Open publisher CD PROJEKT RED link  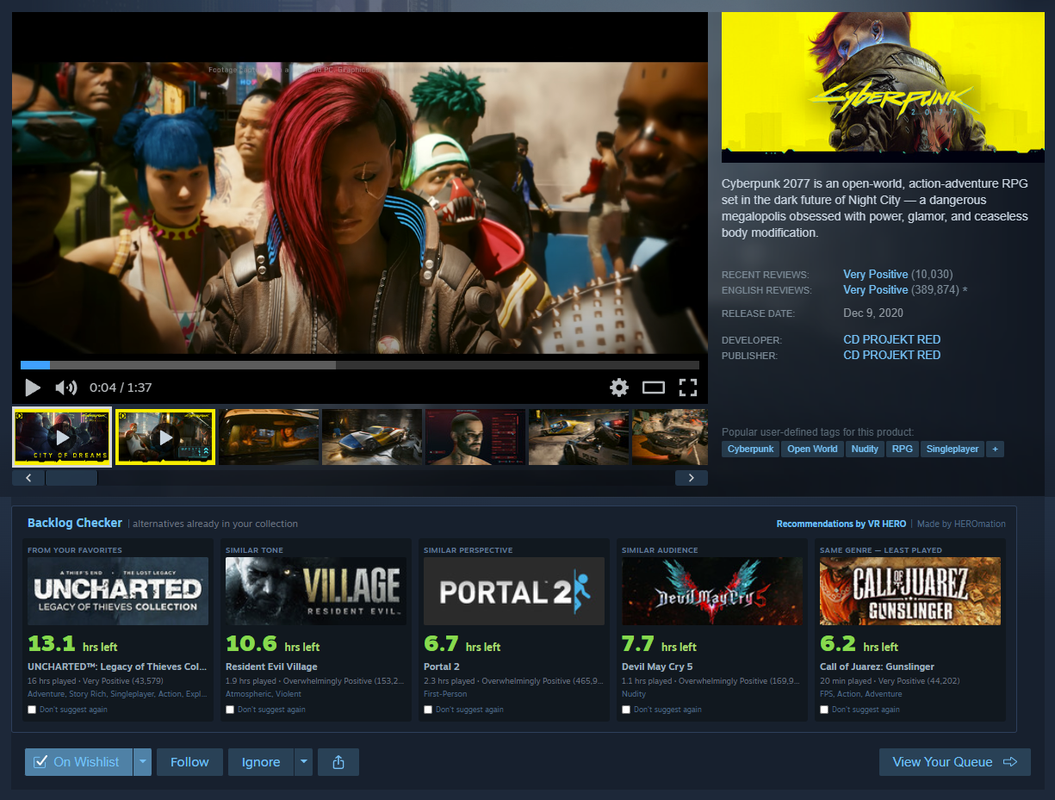pos(892,355)
